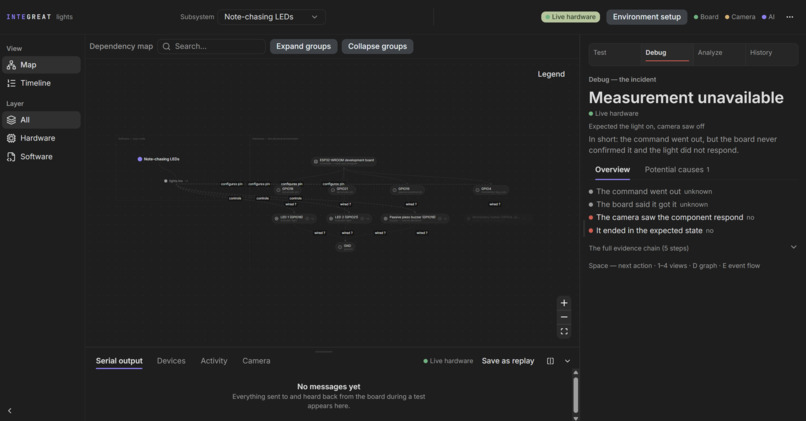This screenshot has height=421, width=806.
Task: Select 'The command went out' check
Action: (650, 191)
